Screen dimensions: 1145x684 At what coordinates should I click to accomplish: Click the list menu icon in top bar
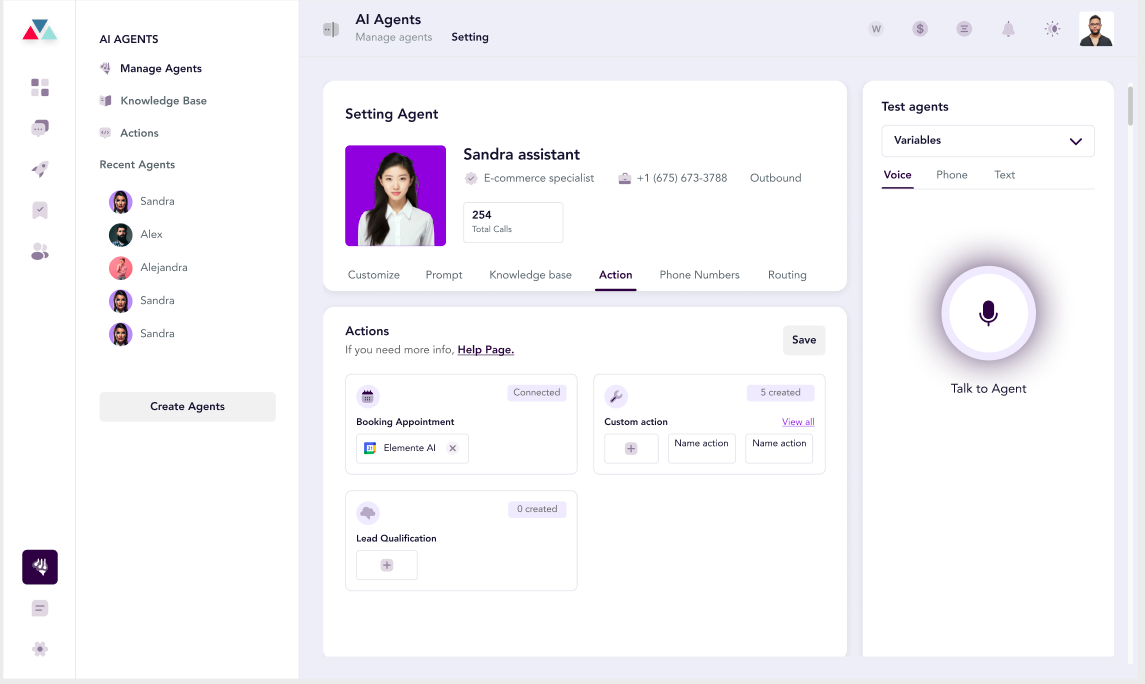964,29
